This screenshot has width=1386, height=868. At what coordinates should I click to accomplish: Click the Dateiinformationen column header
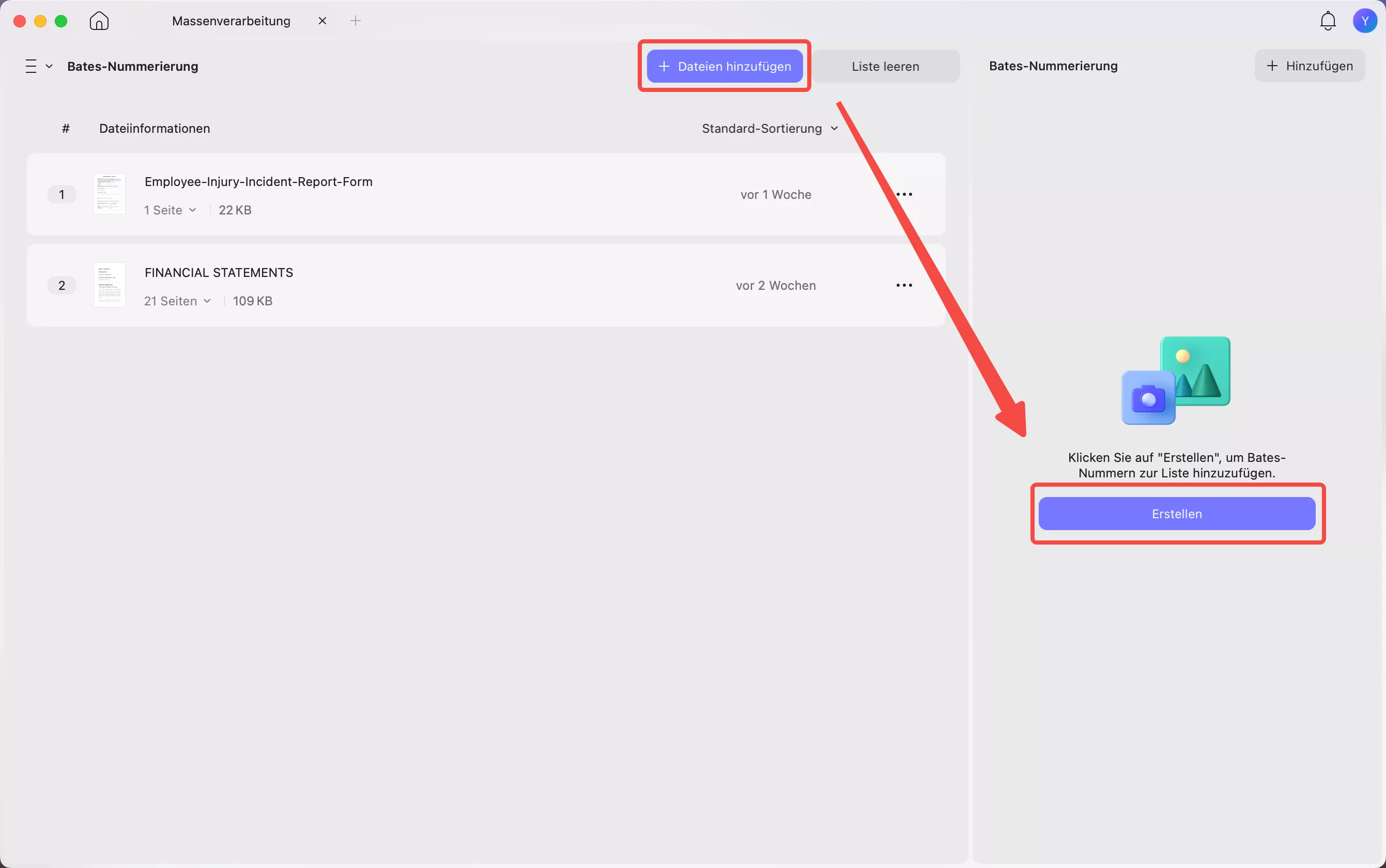(155, 129)
